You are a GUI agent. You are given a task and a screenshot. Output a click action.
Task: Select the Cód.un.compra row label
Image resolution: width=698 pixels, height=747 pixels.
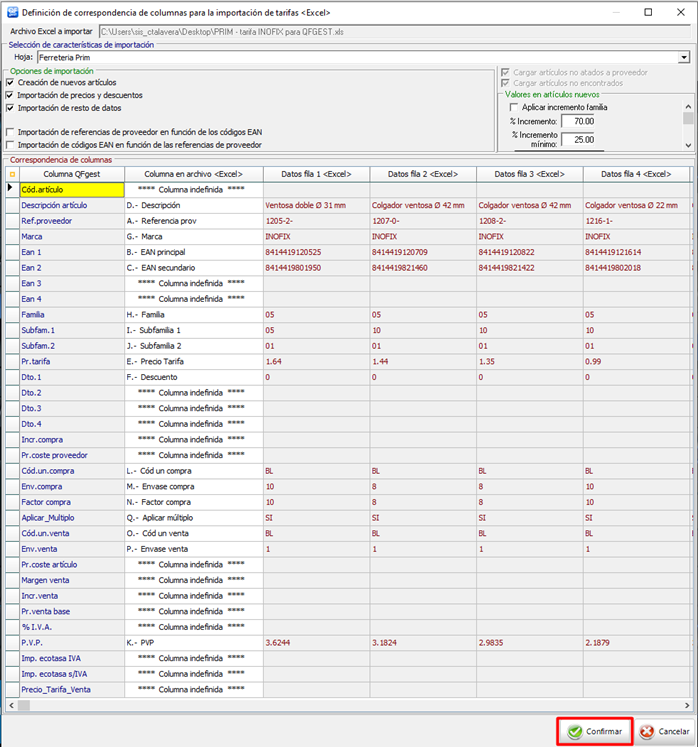[48, 471]
